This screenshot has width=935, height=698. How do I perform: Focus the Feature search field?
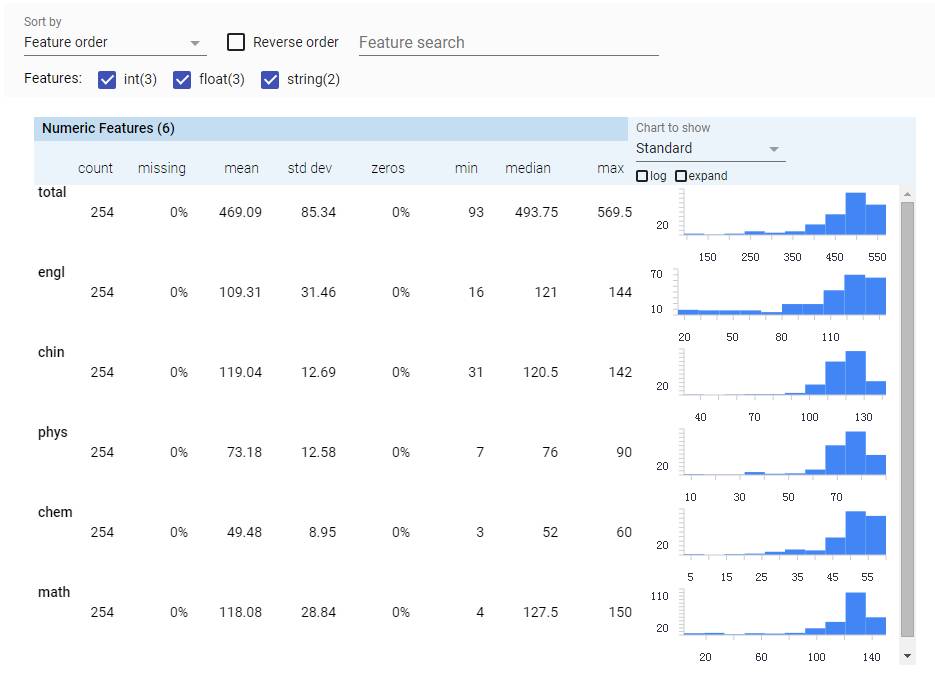(x=509, y=43)
